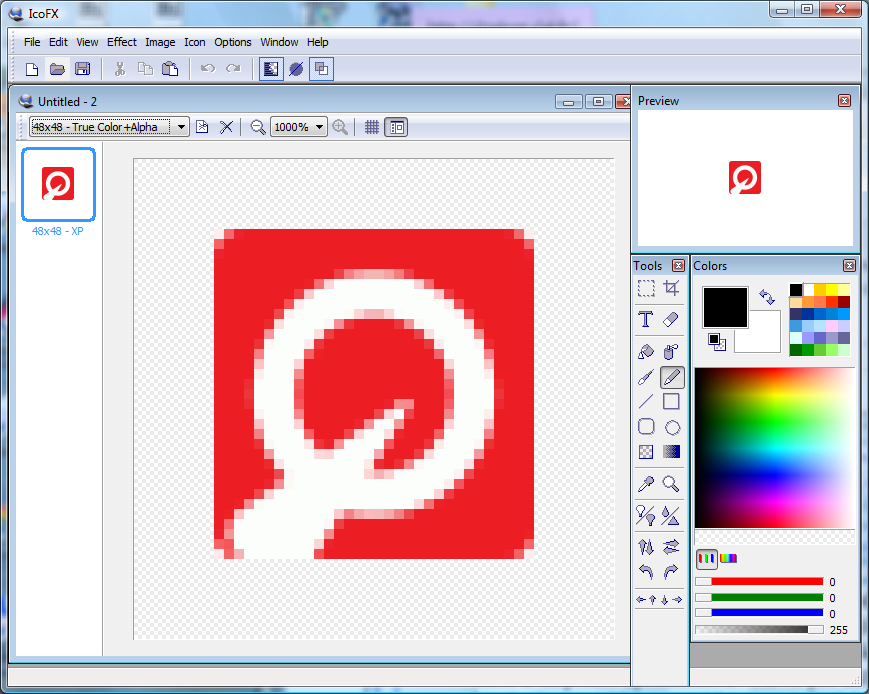
Task: Open the Effect menu
Action: click(121, 42)
